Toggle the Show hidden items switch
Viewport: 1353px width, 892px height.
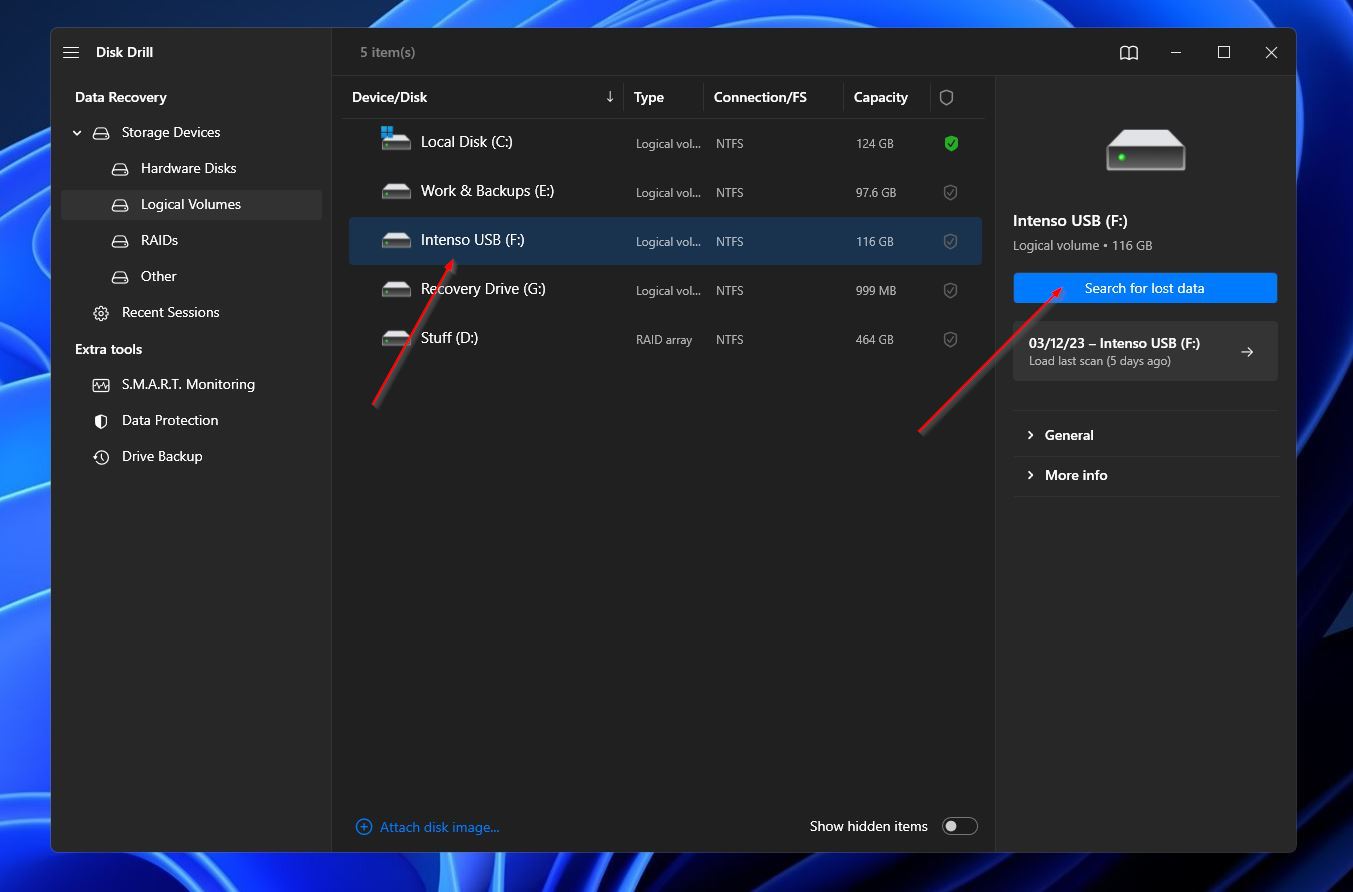(959, 826)
